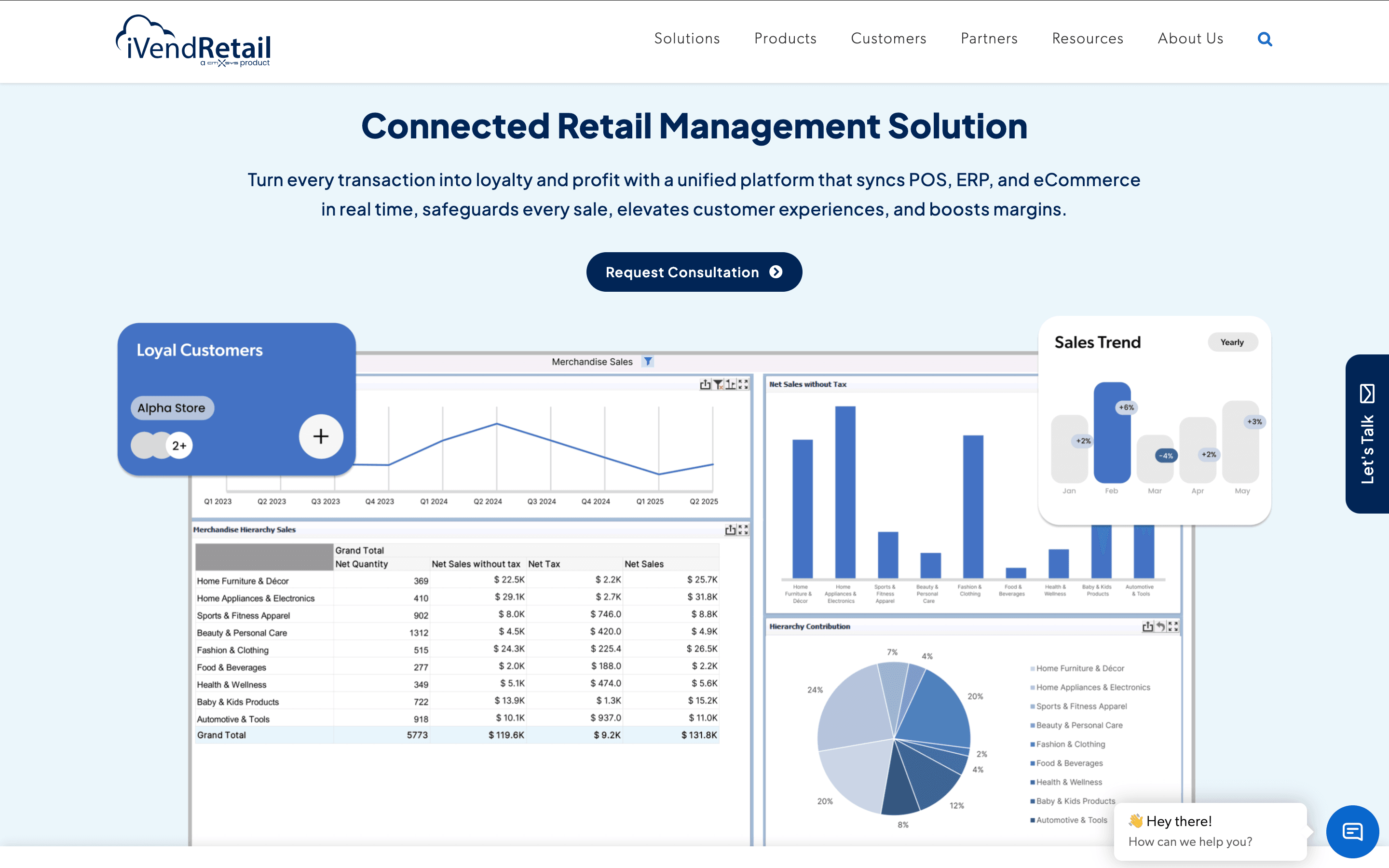Toggle Yearly view on the Sales Trend
1389x868 pixels.
coord(1233,341)
